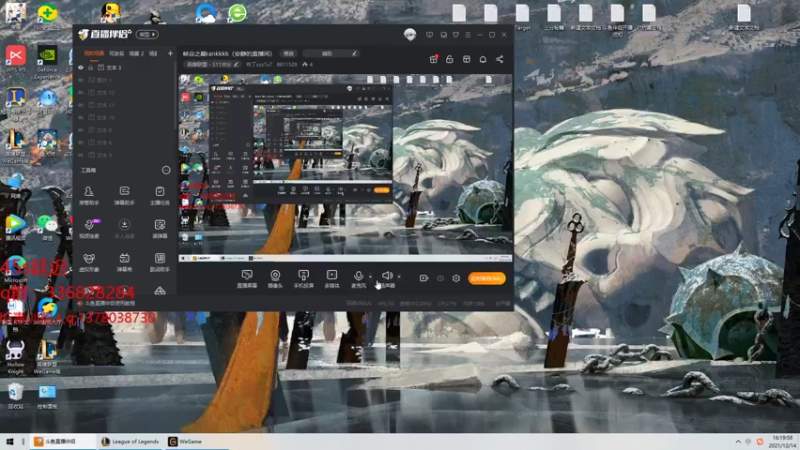Toggle the preview eye icon beside settings gear
Viewport: 800px width, 450px height.
pyautogui.click(x=440, y=279)
